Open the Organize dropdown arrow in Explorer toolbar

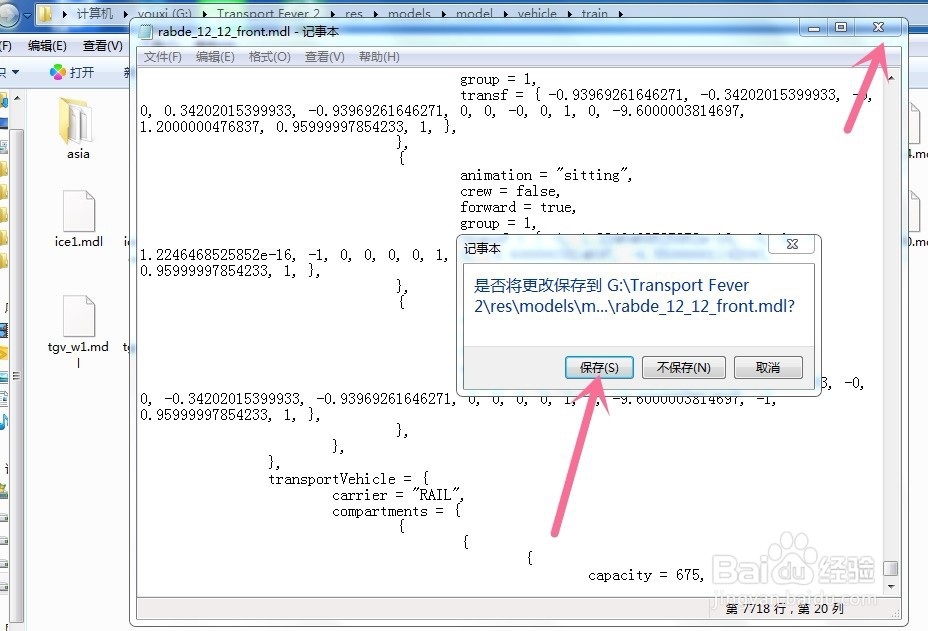pos(15,72)
